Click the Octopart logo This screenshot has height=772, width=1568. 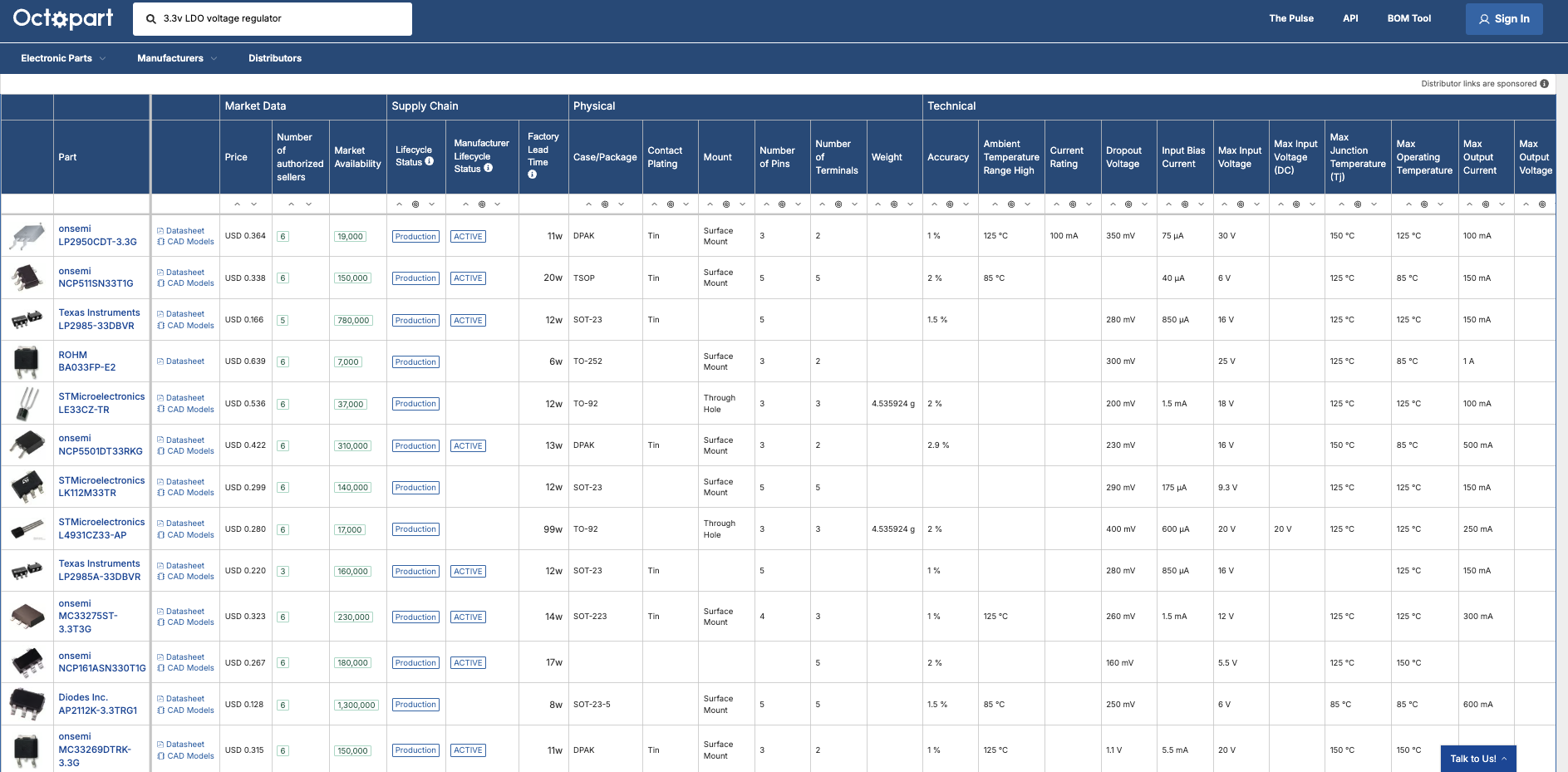point(63,18)
